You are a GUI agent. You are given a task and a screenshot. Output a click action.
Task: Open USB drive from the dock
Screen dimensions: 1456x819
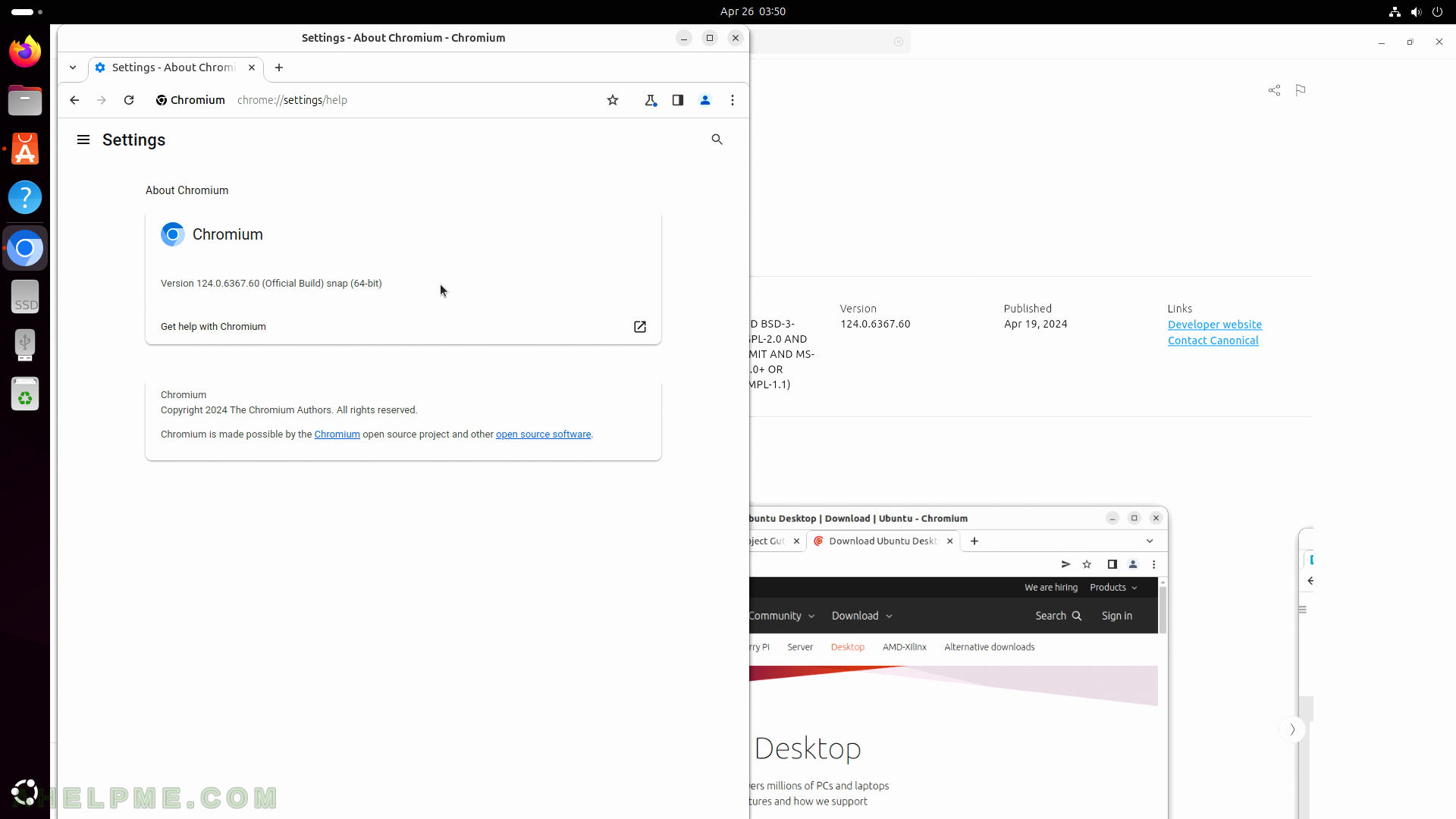click(x=25, y=345)
